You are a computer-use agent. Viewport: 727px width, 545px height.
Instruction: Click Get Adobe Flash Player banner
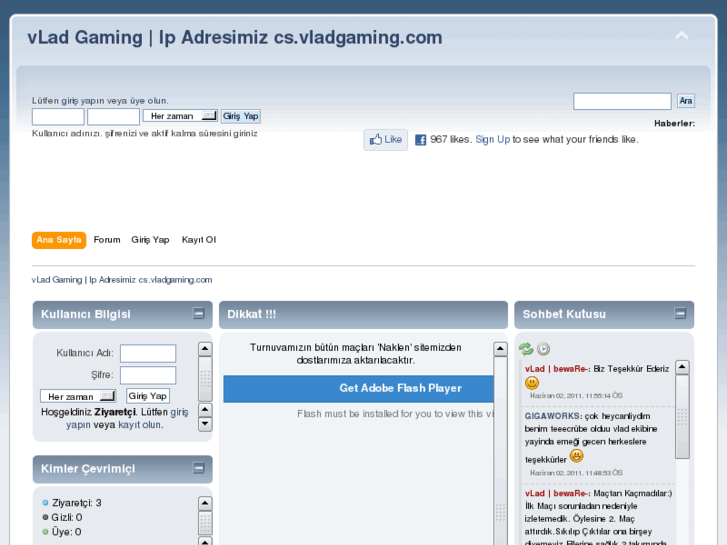(358, 389)
